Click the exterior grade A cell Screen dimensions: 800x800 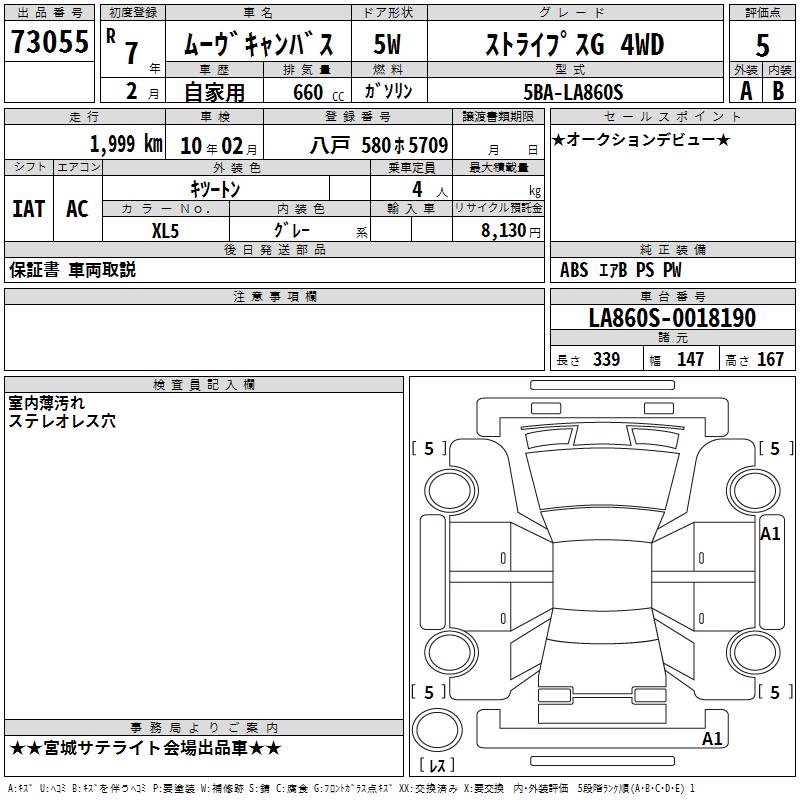click(x=746, y=91)
